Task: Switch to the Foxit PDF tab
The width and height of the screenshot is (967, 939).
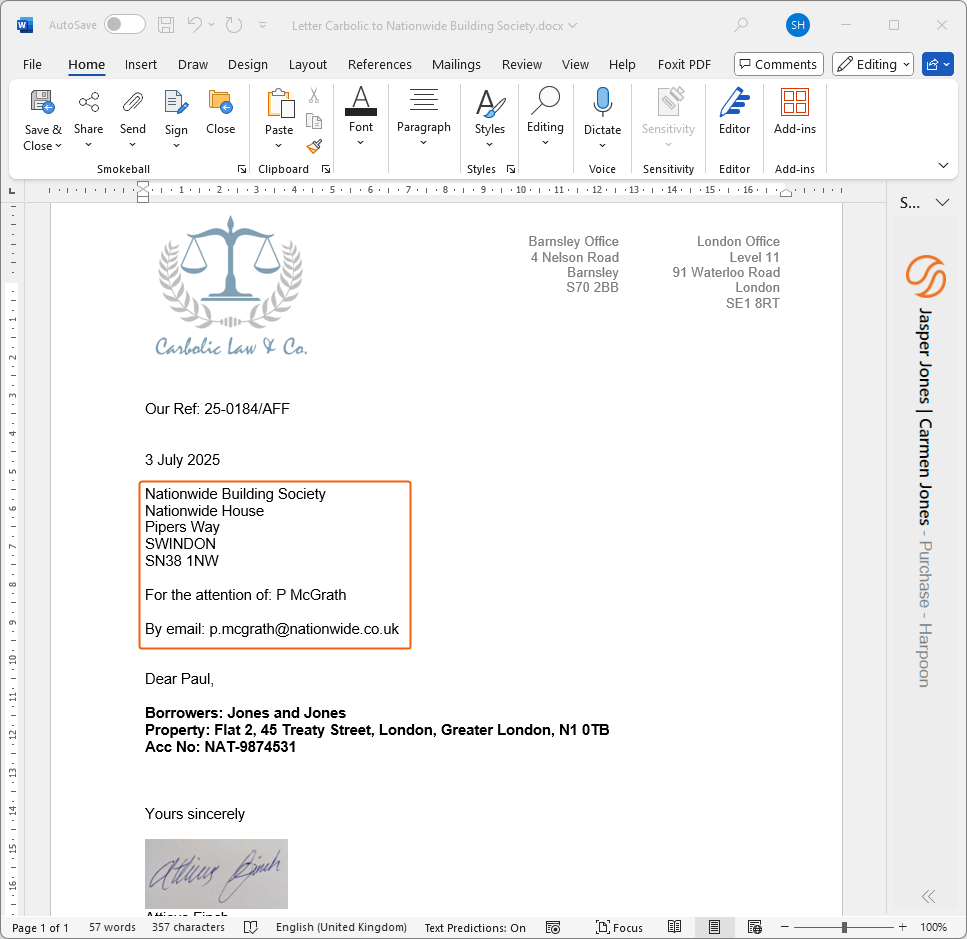Action: (685, 65)
